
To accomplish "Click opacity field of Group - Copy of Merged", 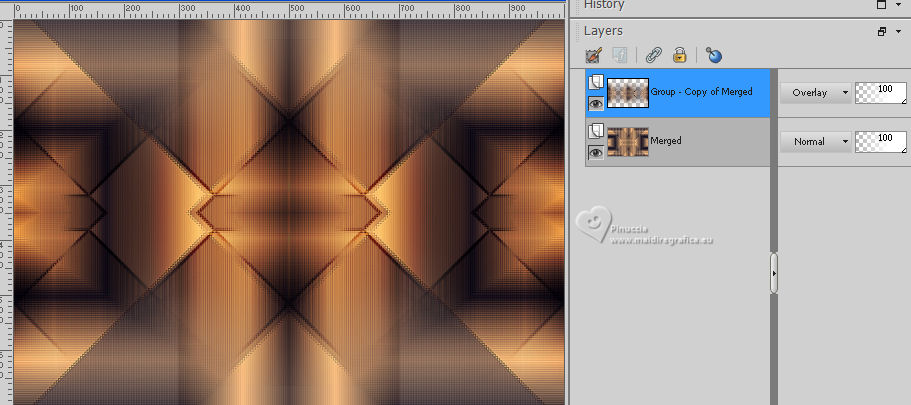I will click(880, 92).
